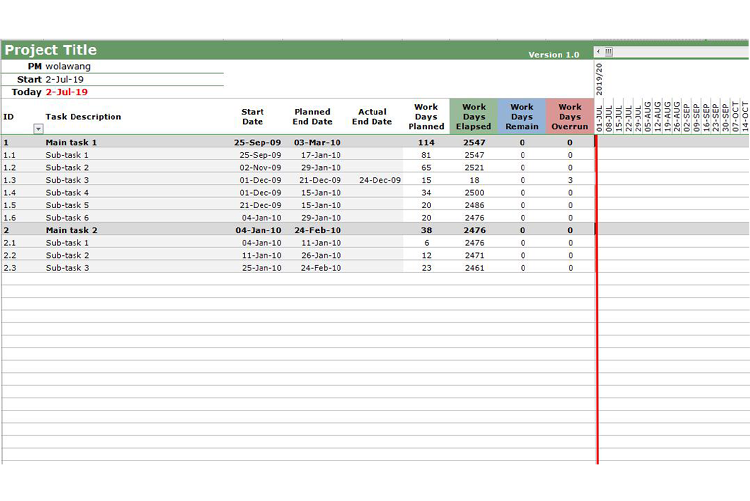This screenshot has width=750, height=501.
Task: Click the timeline scrollbar left arrow
Action: (598, 52)
